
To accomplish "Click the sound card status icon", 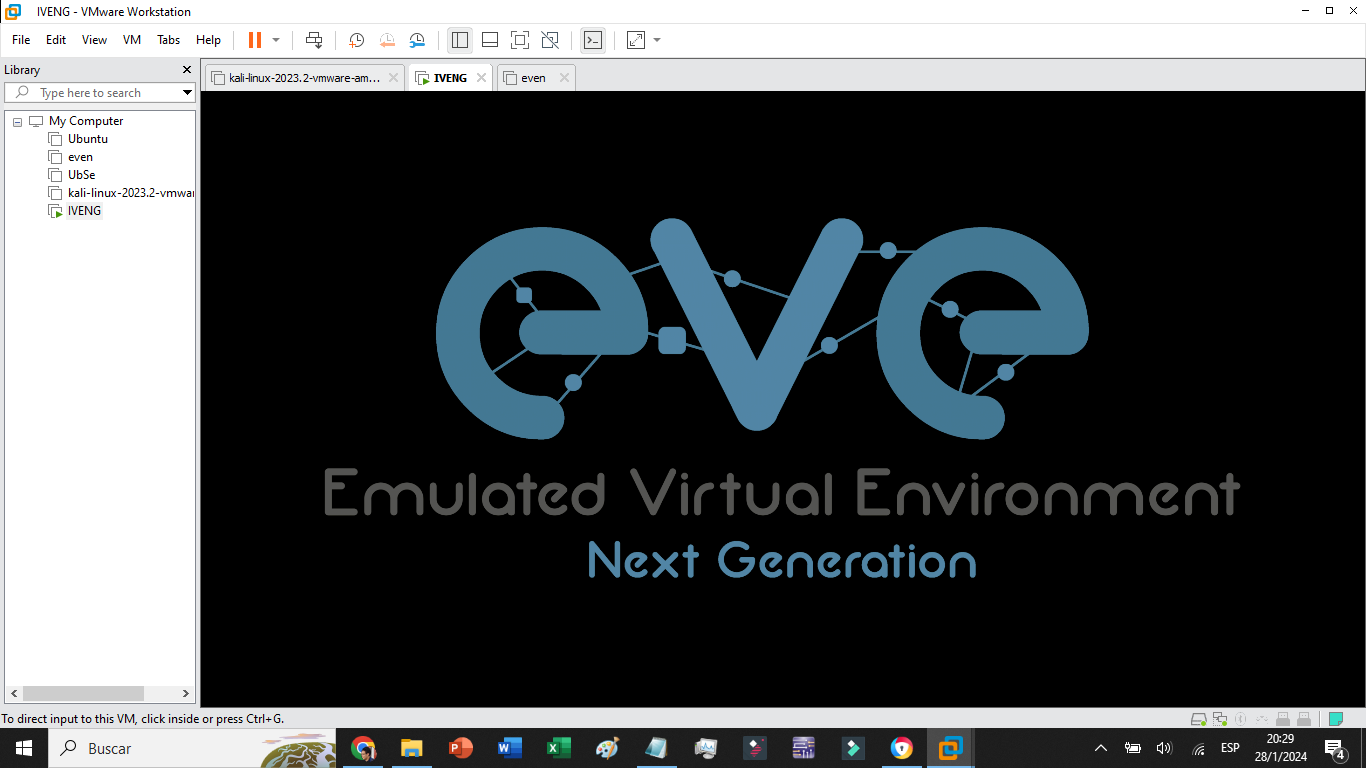I will tap(1262, 719).
